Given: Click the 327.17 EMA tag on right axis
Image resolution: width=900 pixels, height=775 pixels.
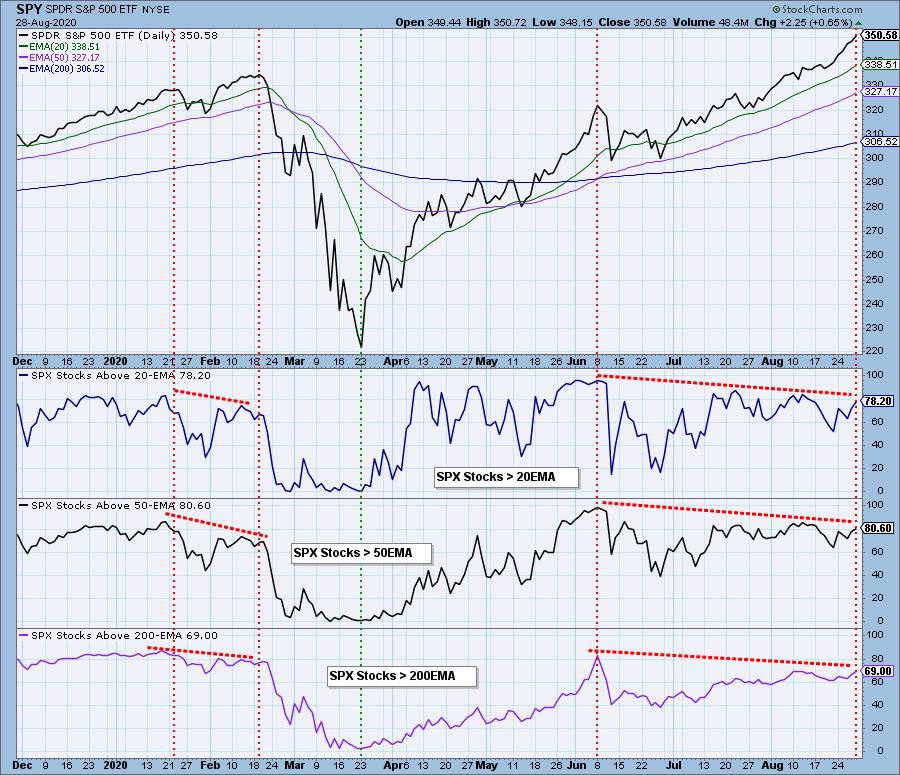Looking at the screenshot, I should pyautogui.click(x=880, y=91).
